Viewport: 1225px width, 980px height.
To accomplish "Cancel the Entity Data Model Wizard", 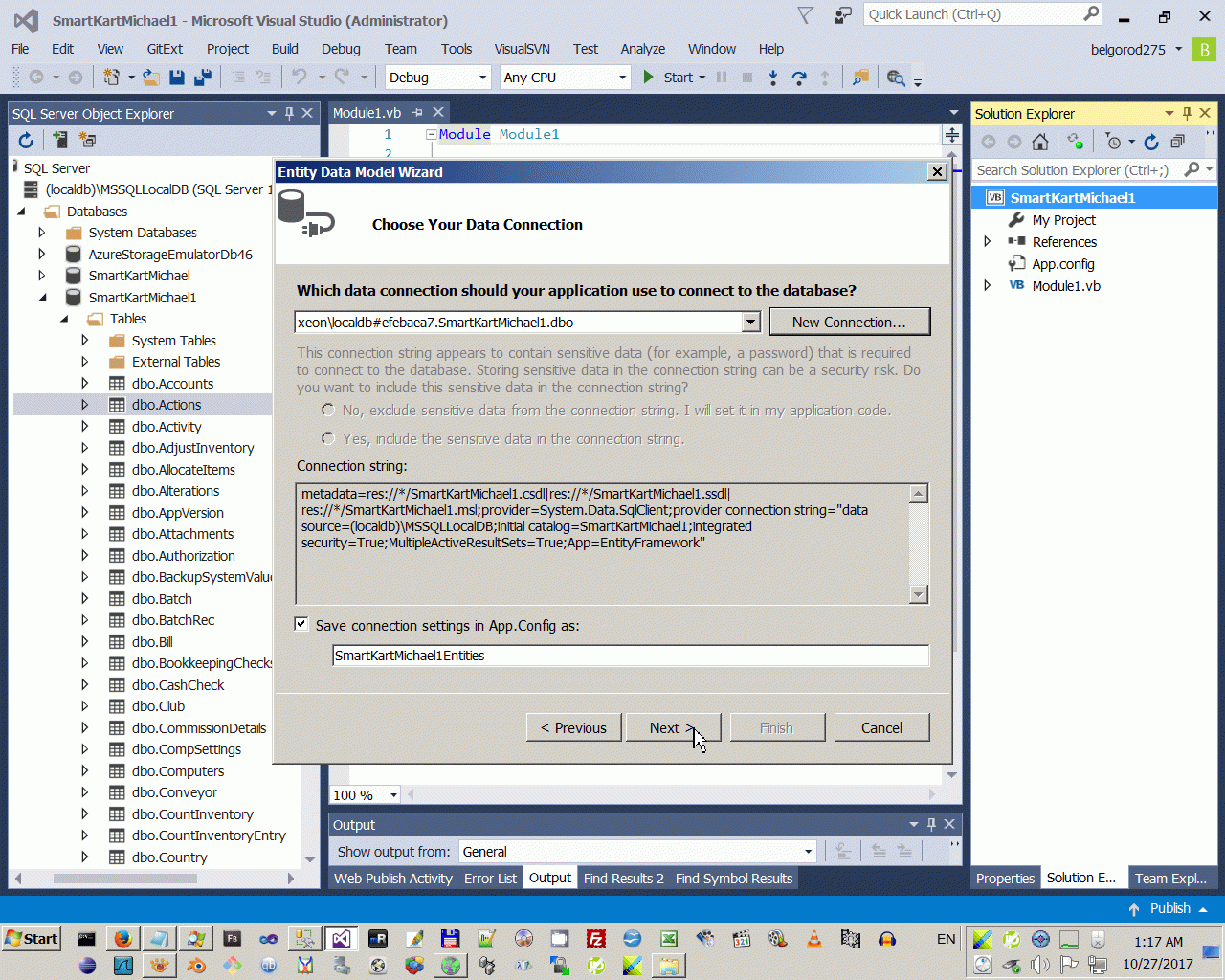I will pyautogui.click(x=881, y=728).
